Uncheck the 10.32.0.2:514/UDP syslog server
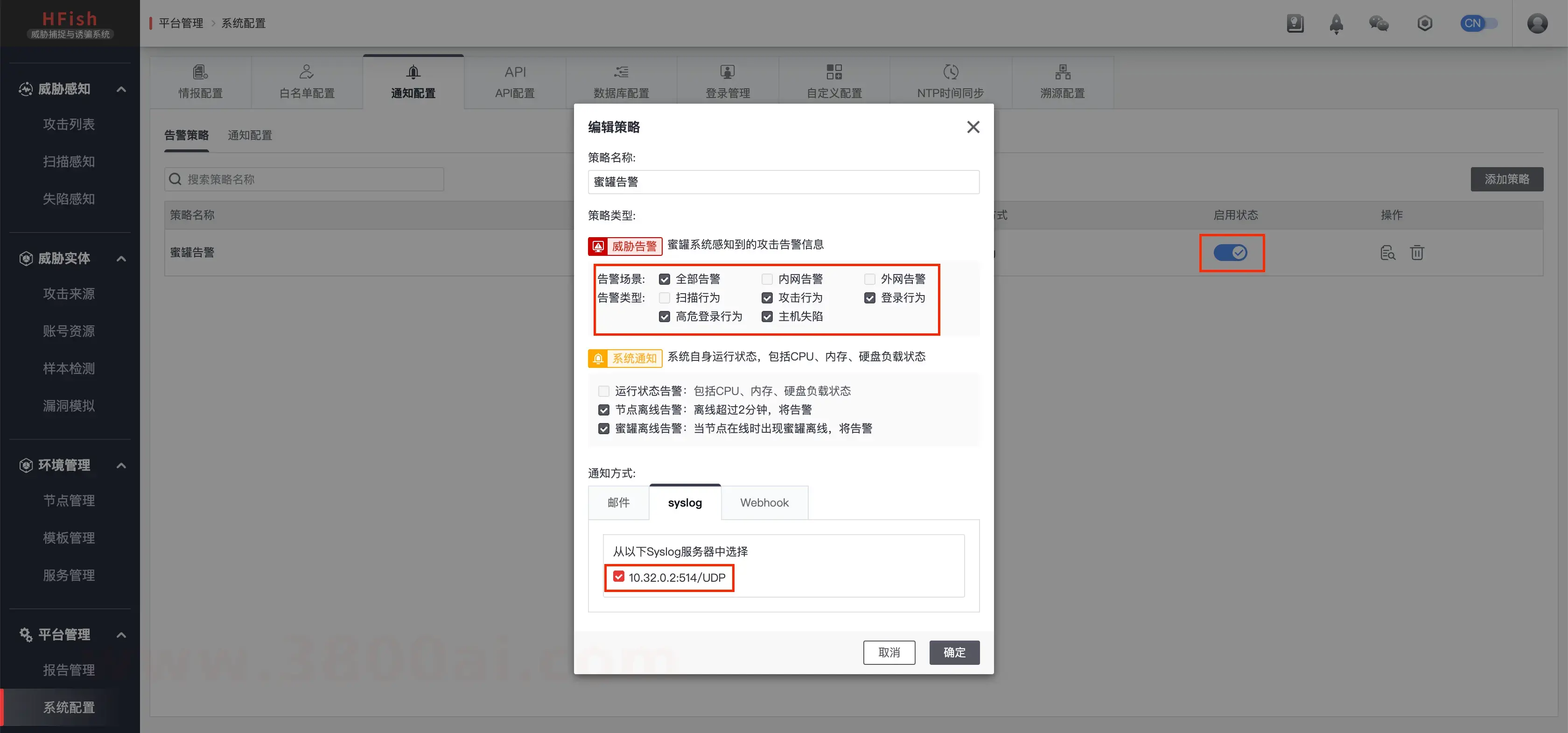This screenshot has height=733, width=1568. pyautogui.click(x=618, y=577)
